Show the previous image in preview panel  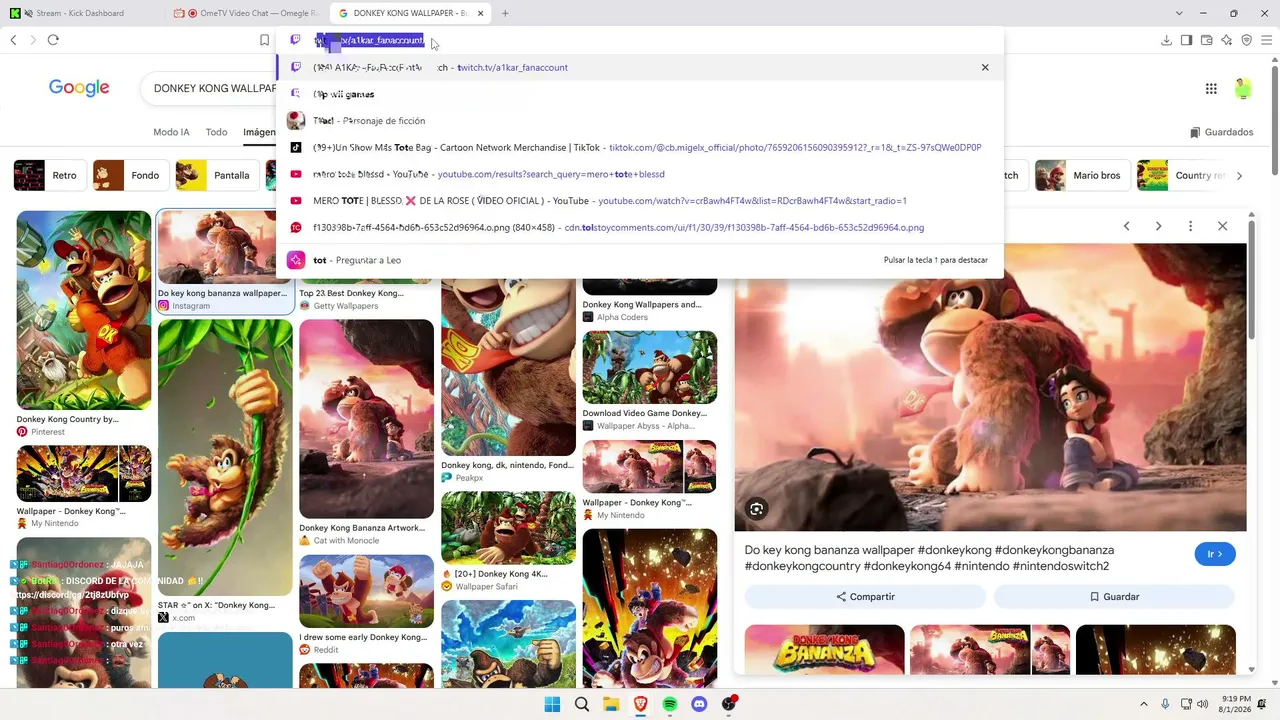tap(1126, 226)
